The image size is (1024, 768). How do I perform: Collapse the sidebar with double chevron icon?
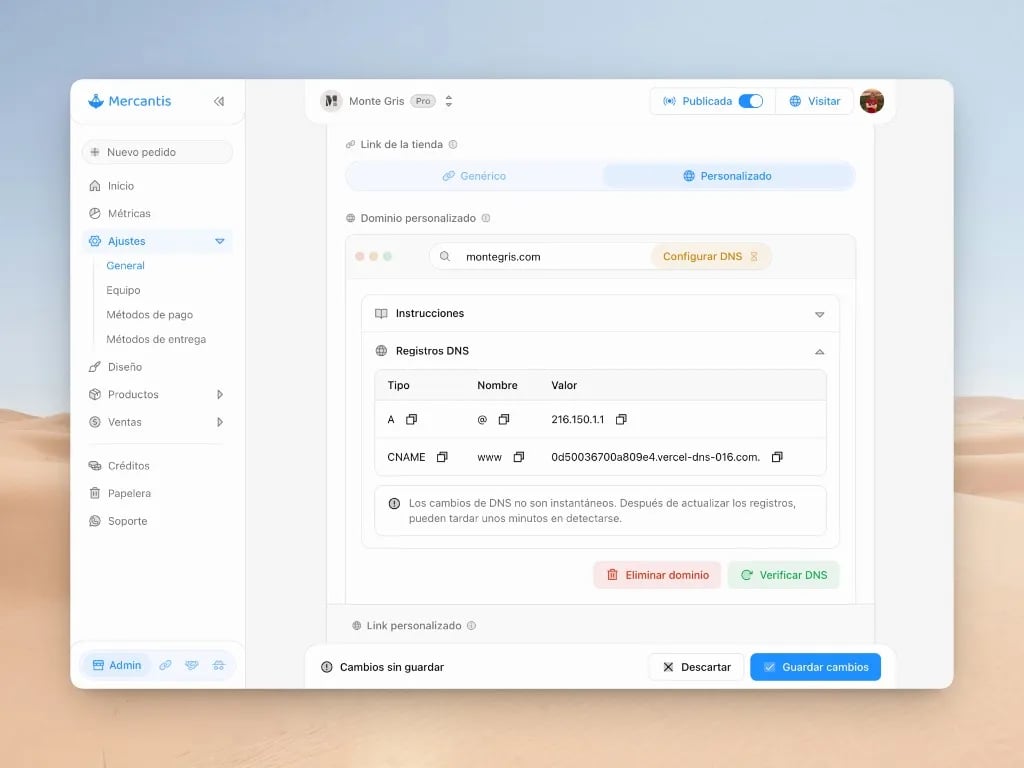point(219,101)
